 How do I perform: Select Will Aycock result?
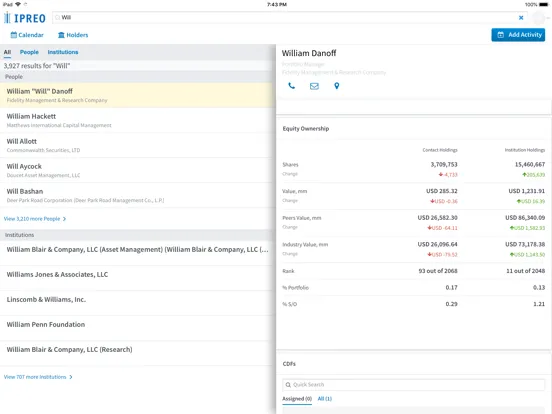pyautogui.click(x=137, y=170)
